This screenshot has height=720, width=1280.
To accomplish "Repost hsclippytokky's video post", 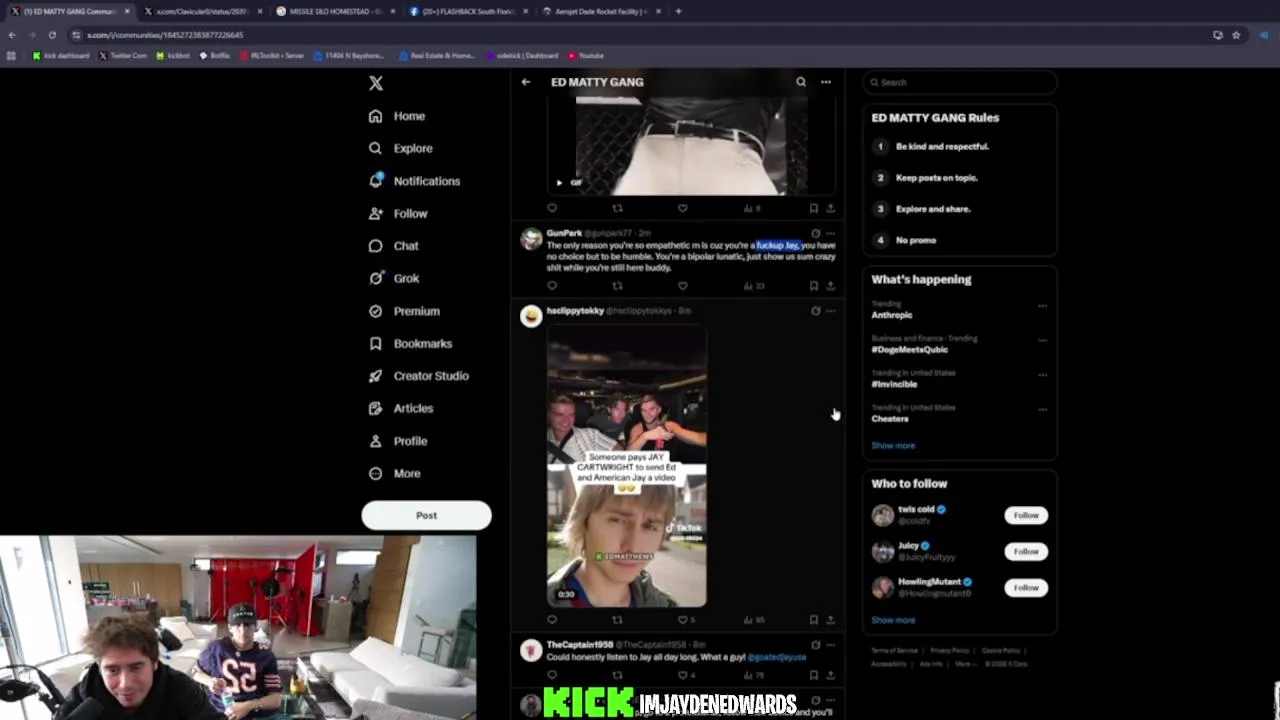I will [617, 620].
